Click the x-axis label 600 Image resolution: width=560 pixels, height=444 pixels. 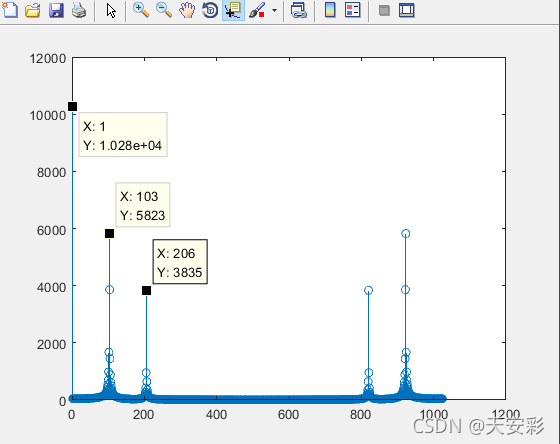click(288, 415)
